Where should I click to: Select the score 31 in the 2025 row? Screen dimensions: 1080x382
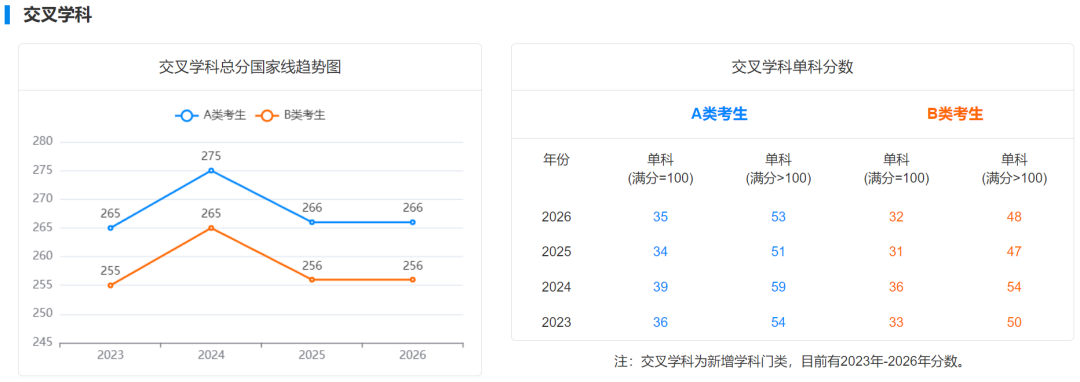pyautogui.click(x=896, y=252)
